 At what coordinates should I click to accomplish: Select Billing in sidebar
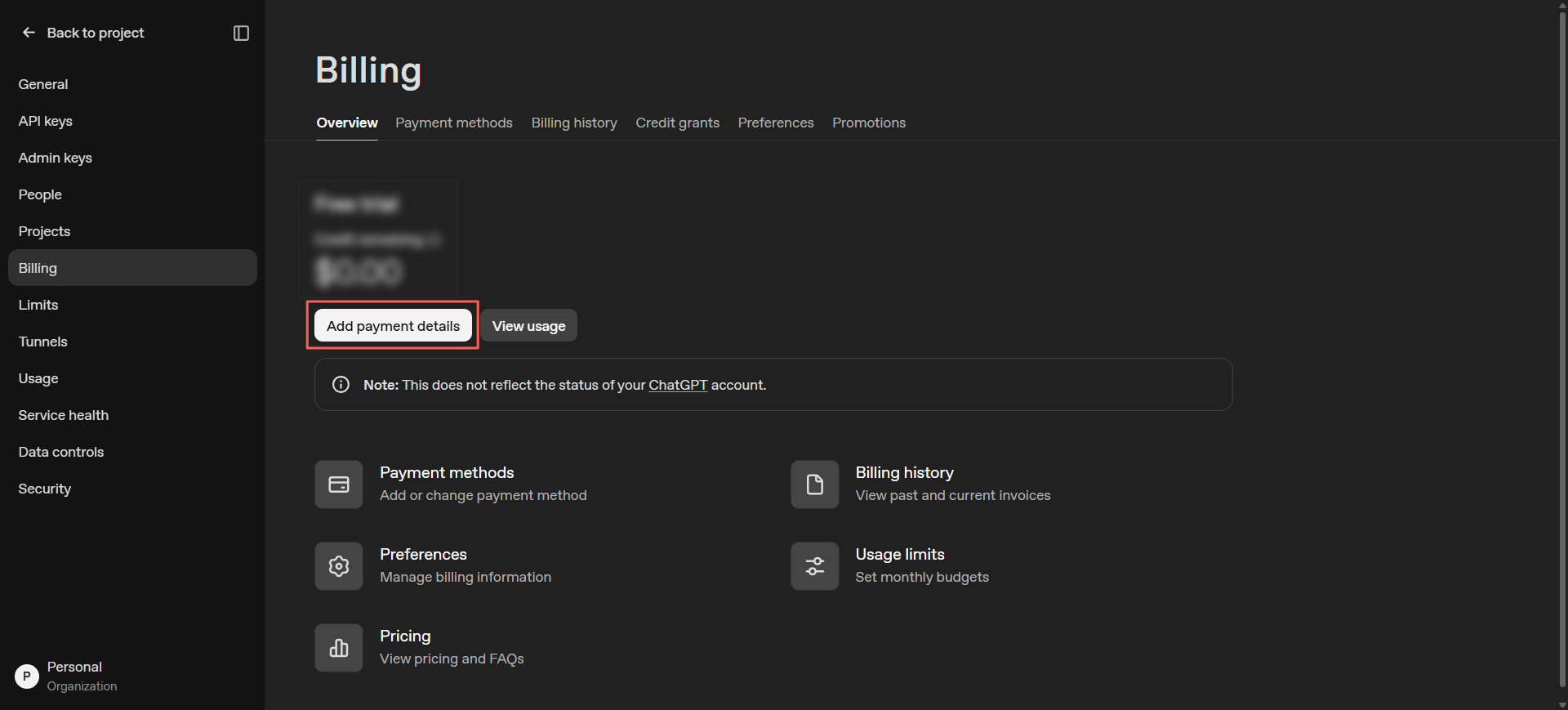pyautogui.click(x=132, y=268)
